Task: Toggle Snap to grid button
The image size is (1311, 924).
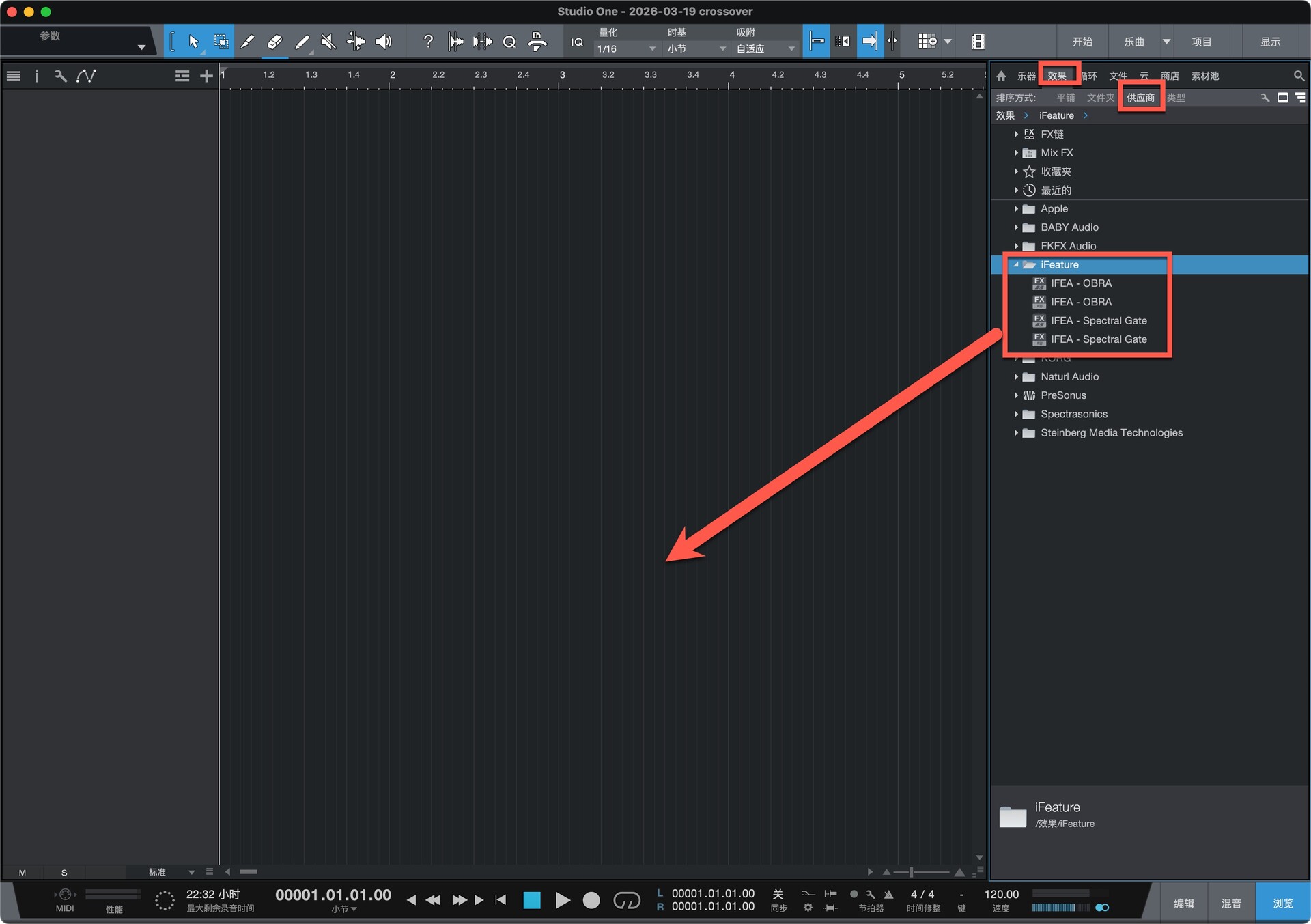Action: (817, 42)
